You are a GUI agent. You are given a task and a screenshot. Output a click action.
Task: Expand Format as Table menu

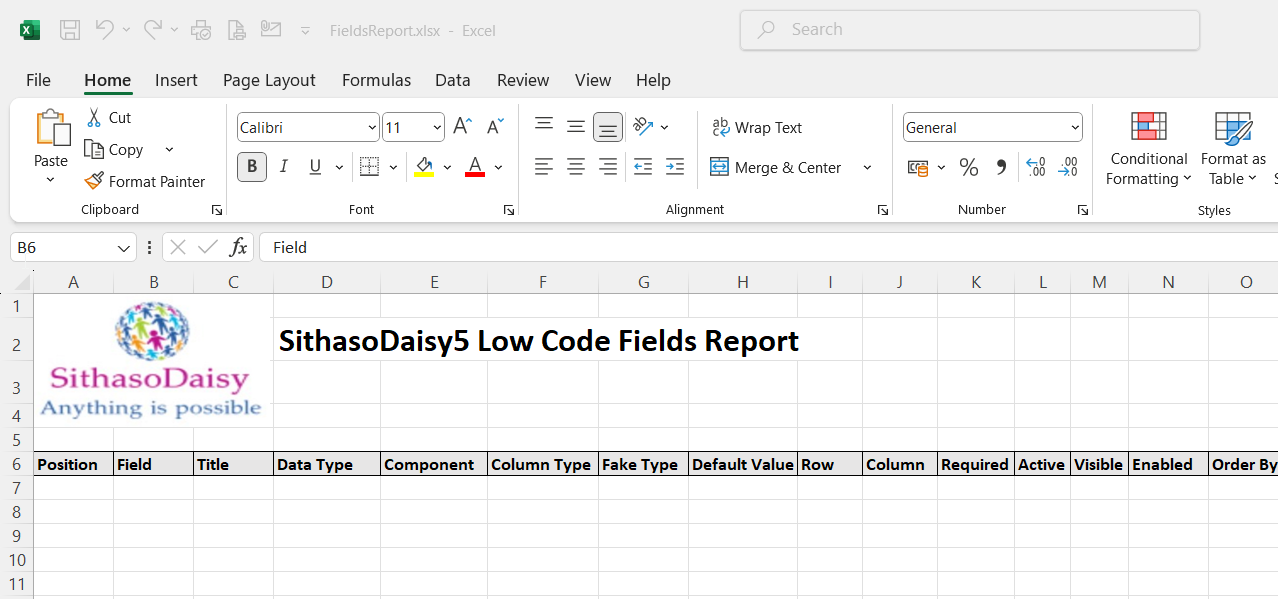pos(1232,150)
